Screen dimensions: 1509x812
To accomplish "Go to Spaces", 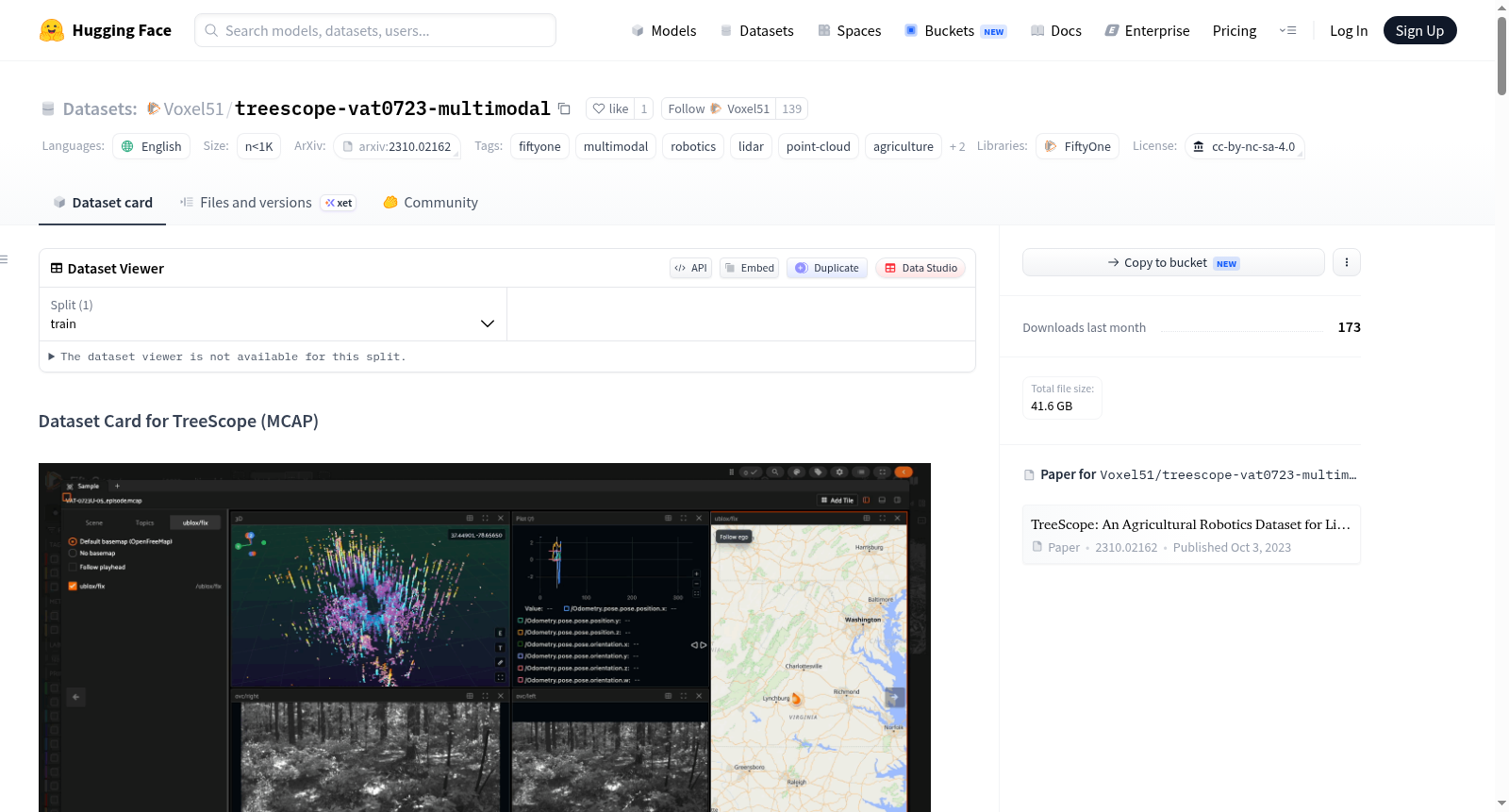I will pos(849,30).
